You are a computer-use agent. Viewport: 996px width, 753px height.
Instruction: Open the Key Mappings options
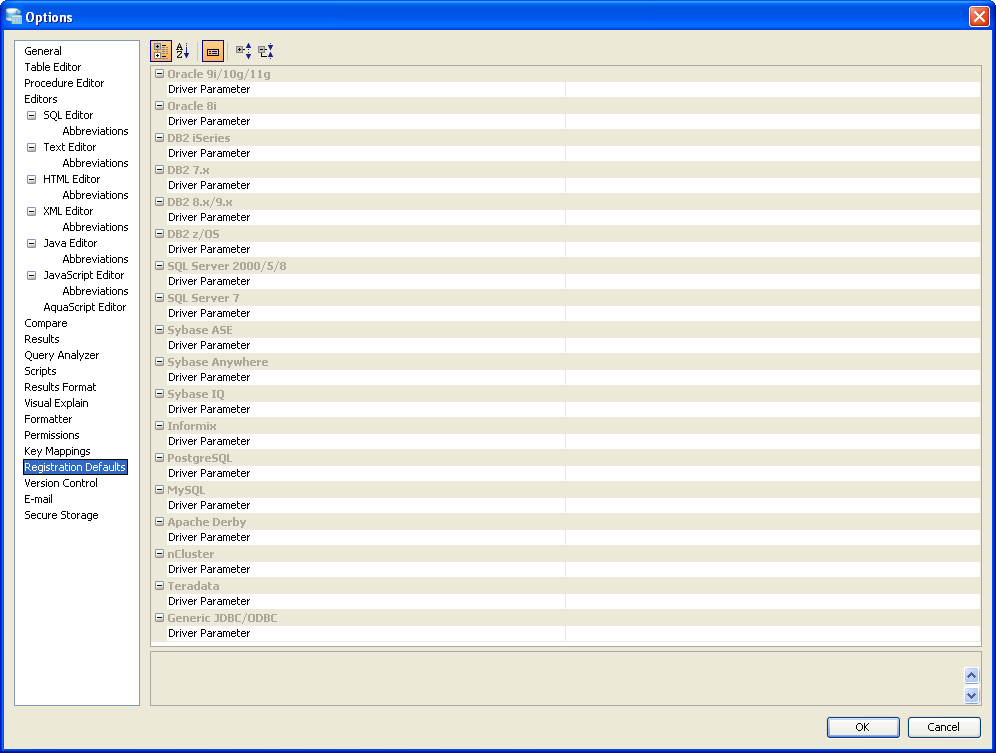point(57,451)
